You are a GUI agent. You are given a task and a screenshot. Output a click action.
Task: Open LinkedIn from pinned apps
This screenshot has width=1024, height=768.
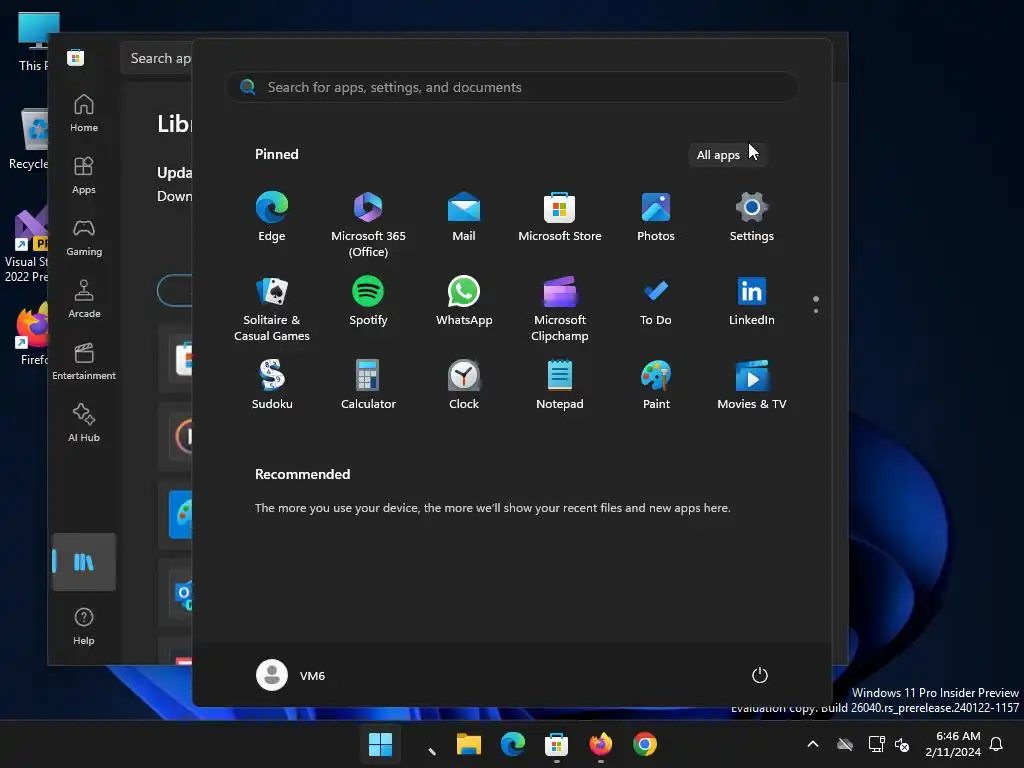[752, 301]
